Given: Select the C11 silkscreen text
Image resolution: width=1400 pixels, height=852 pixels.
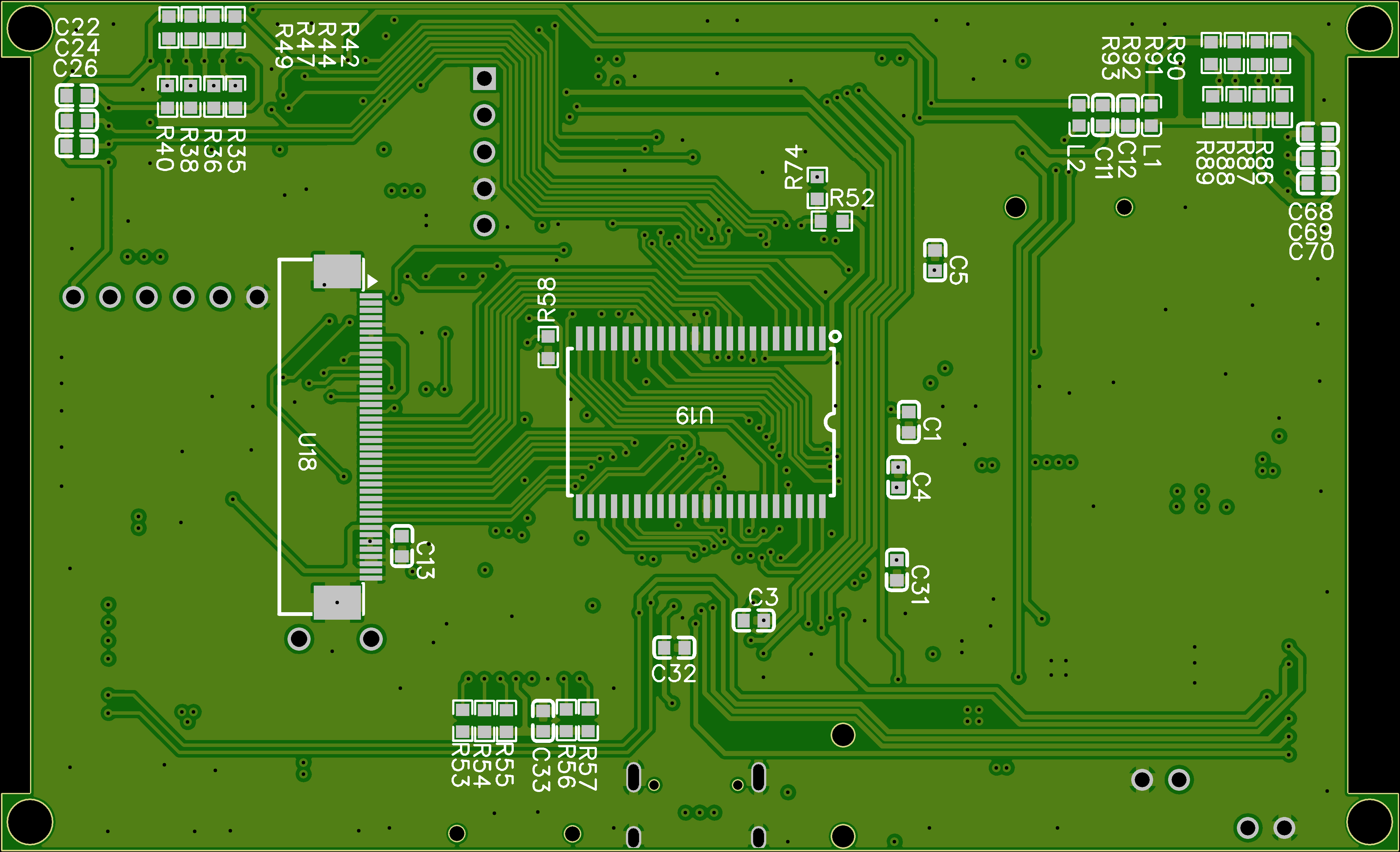Looking at the screenshot, I should [x=1103, y=163].
